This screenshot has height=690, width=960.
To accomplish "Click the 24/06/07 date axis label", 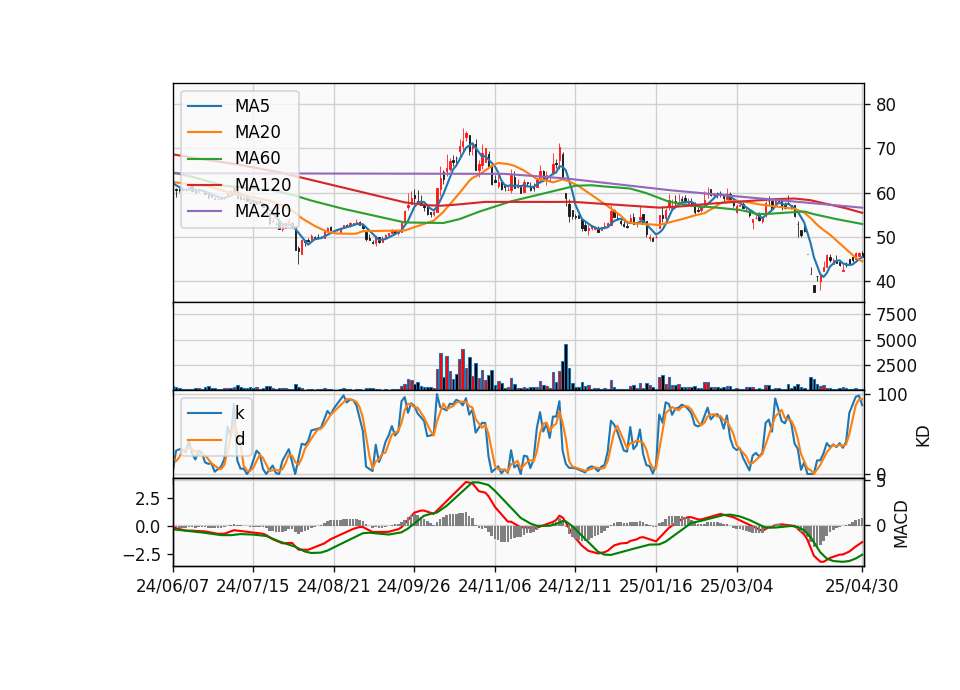I will coord(173,586).
